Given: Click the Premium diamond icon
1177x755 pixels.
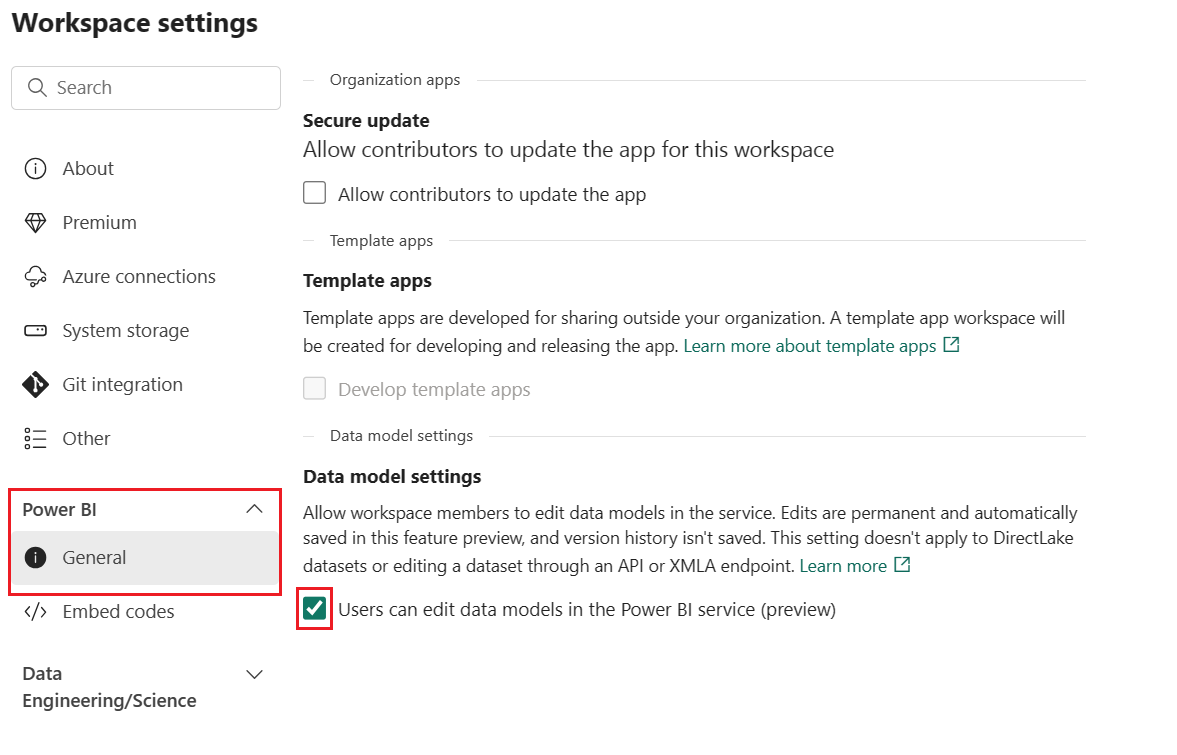Looking at the screenshot, I should tap(36, 222).
